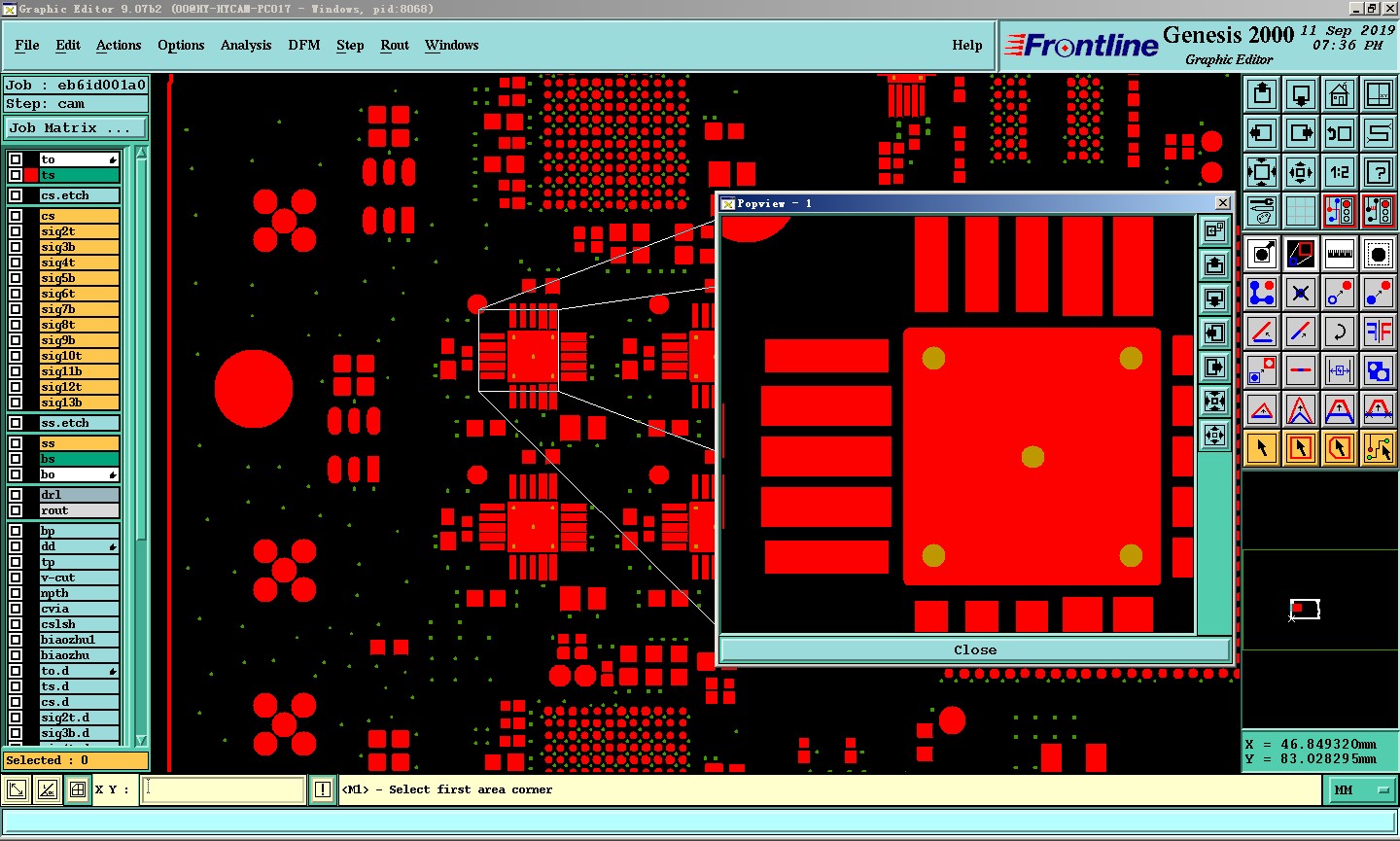This screenshot has height=841, width=1400.
Task: Expand the Job Matrix button menu
Action: coord(76,128)
